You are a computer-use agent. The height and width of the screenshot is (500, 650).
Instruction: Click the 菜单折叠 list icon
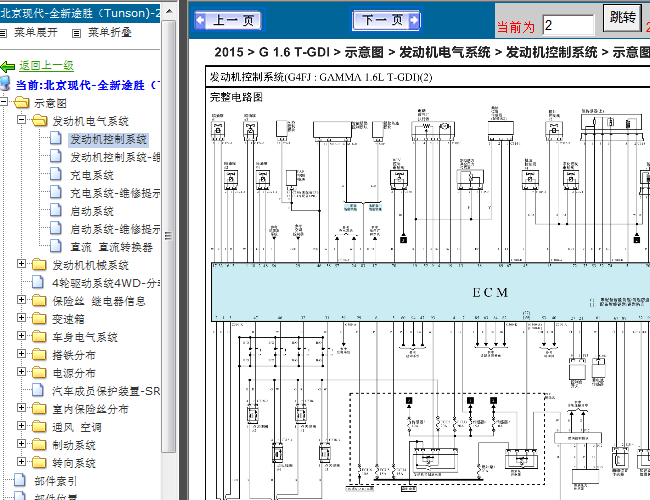(76, 33)
